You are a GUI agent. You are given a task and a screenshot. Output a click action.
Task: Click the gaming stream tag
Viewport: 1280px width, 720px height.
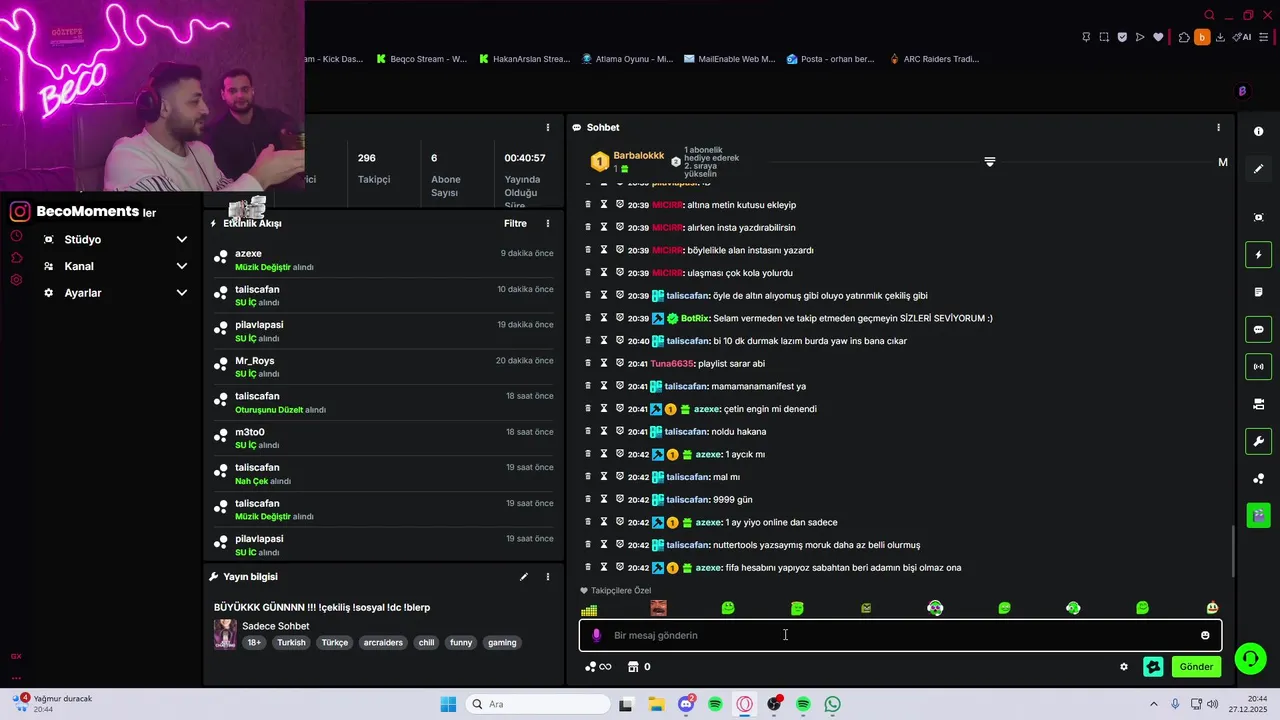[502, 643]
